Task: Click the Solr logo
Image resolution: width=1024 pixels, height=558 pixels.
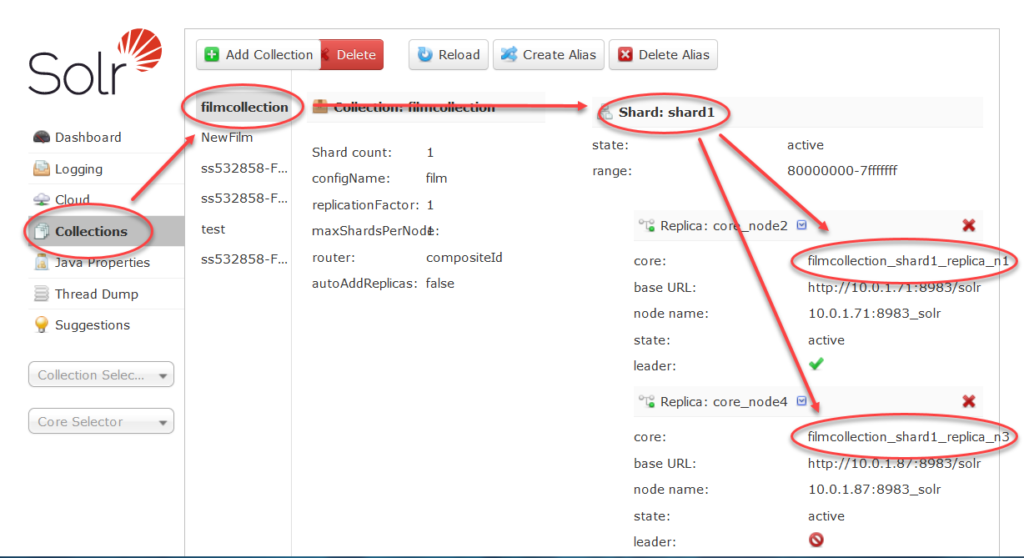Action: (95, 63)
